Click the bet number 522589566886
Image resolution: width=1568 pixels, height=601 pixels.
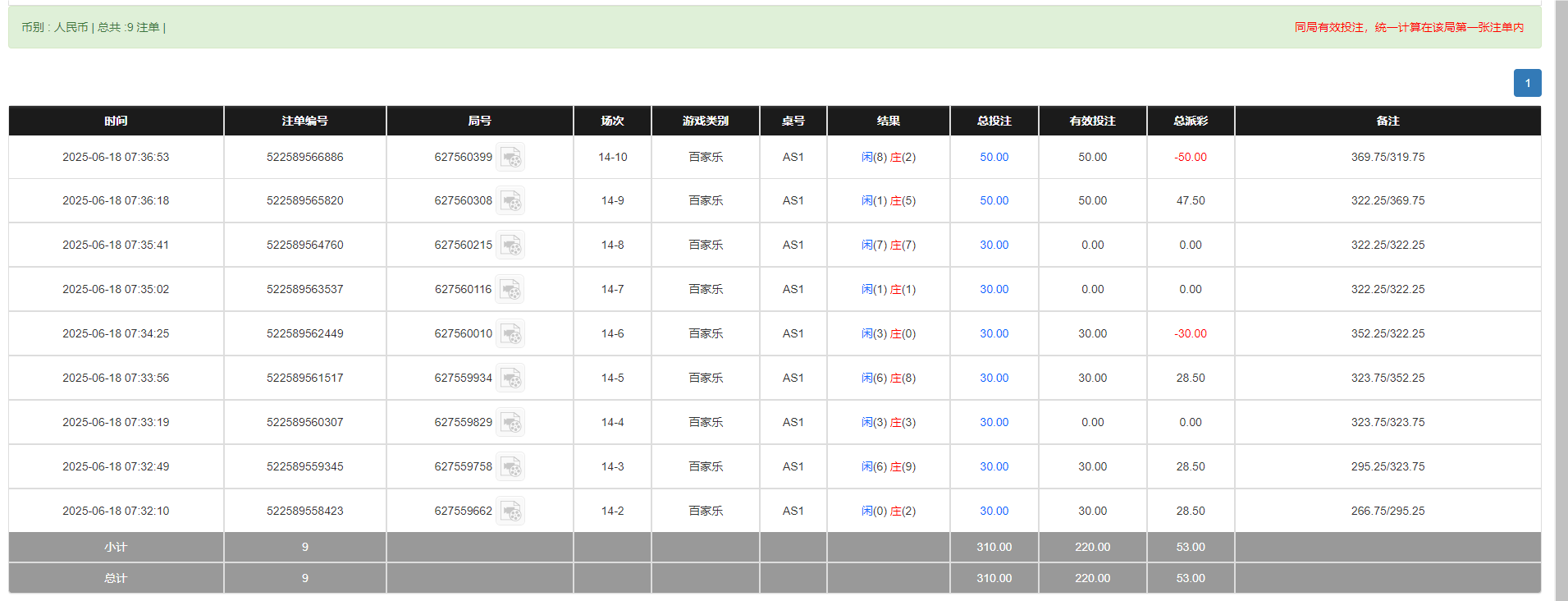tap(304, 157)
